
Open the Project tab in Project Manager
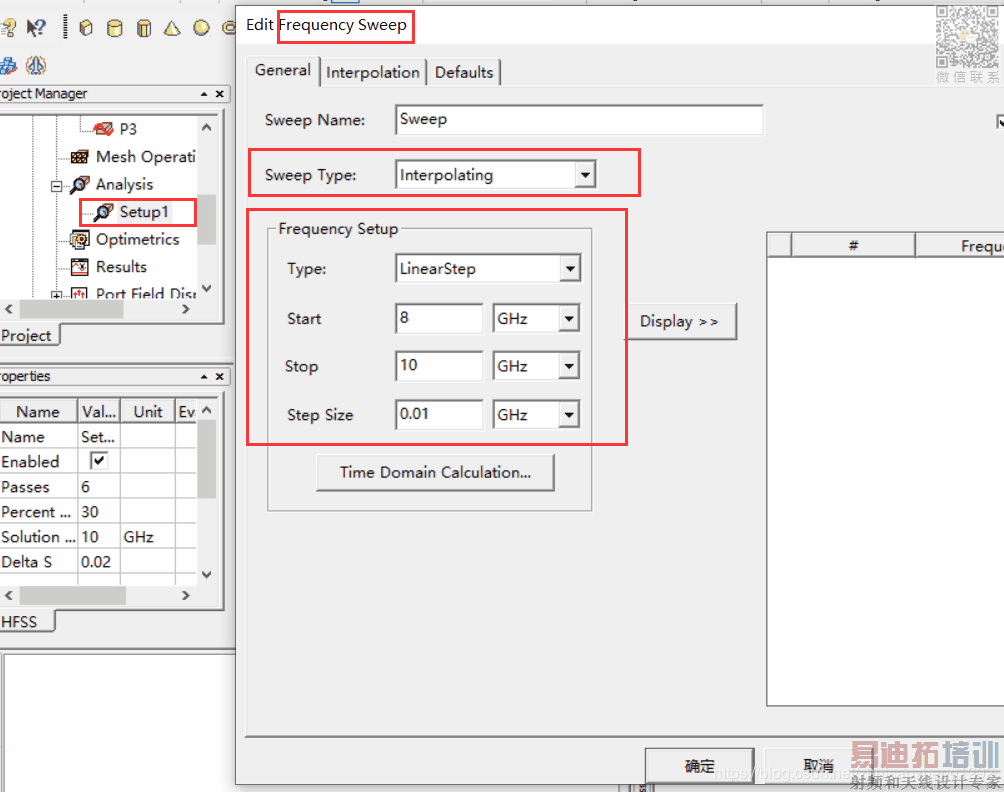coord(28,335)
